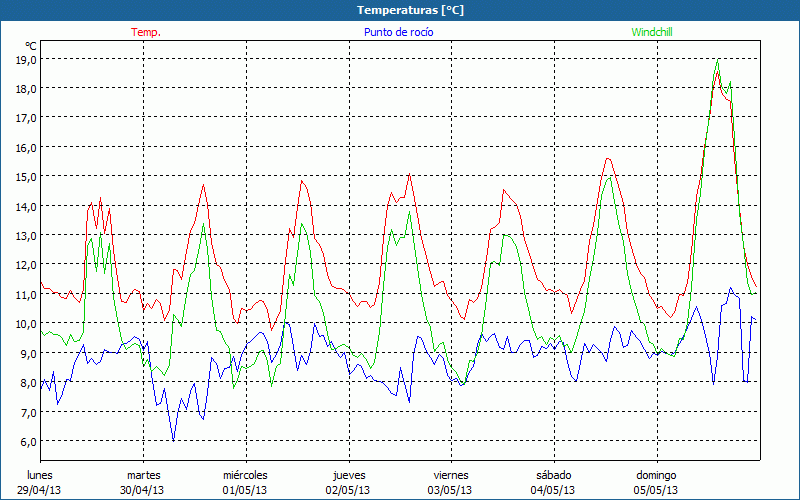Click the miércoles day label
This screenshot has width=800, height=500.
(245, 475)
